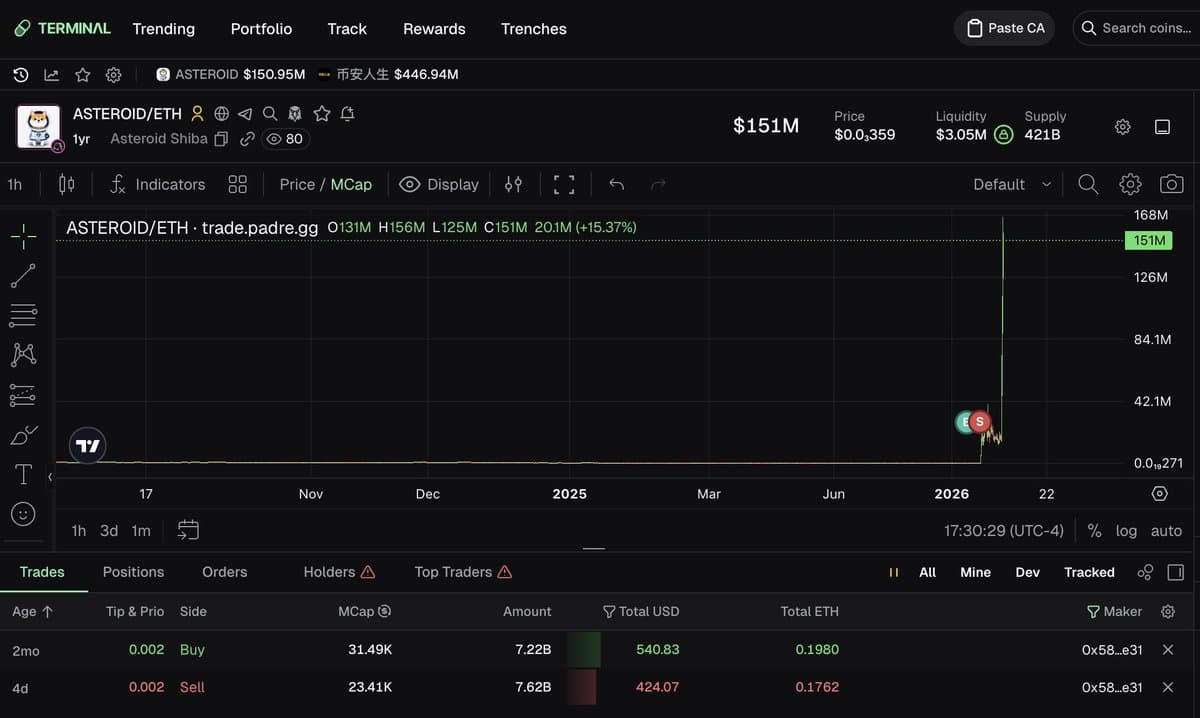Open the emoji sticker tool
The width and height of the screenshot is (1200, 718).
tap(22, 514)
